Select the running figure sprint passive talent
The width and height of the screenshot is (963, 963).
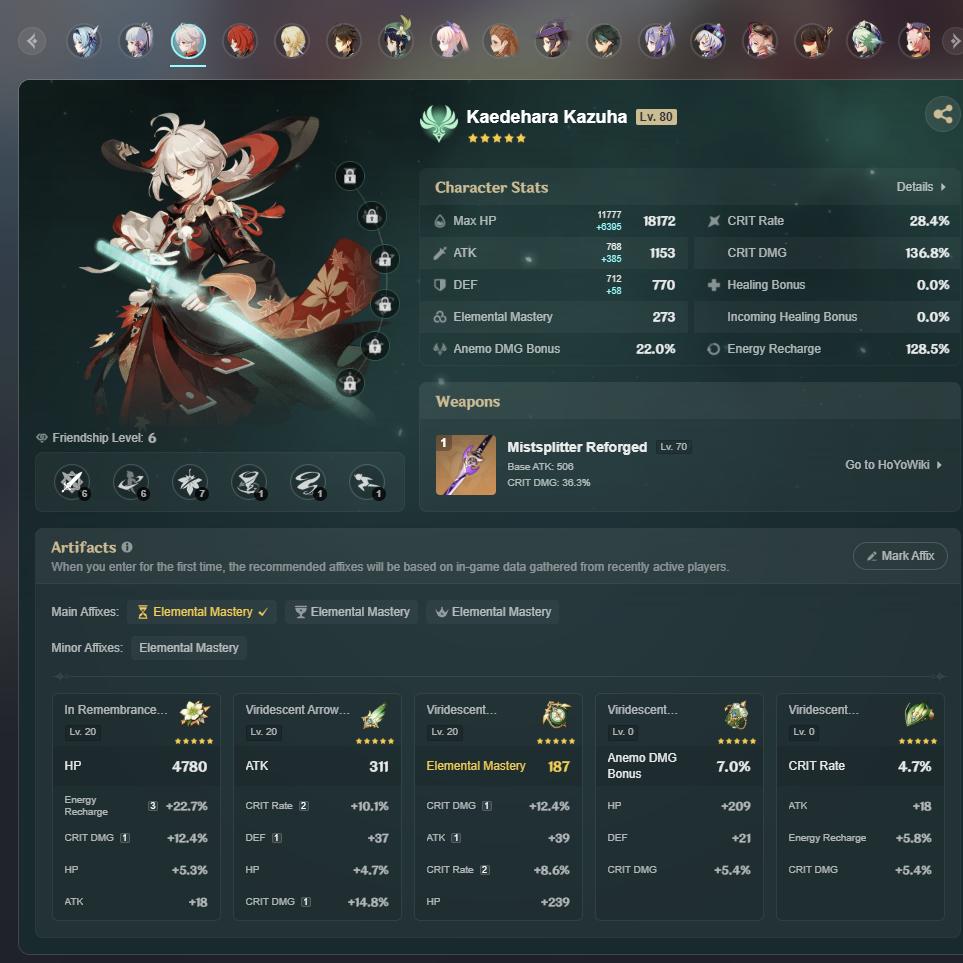[367, 482]
